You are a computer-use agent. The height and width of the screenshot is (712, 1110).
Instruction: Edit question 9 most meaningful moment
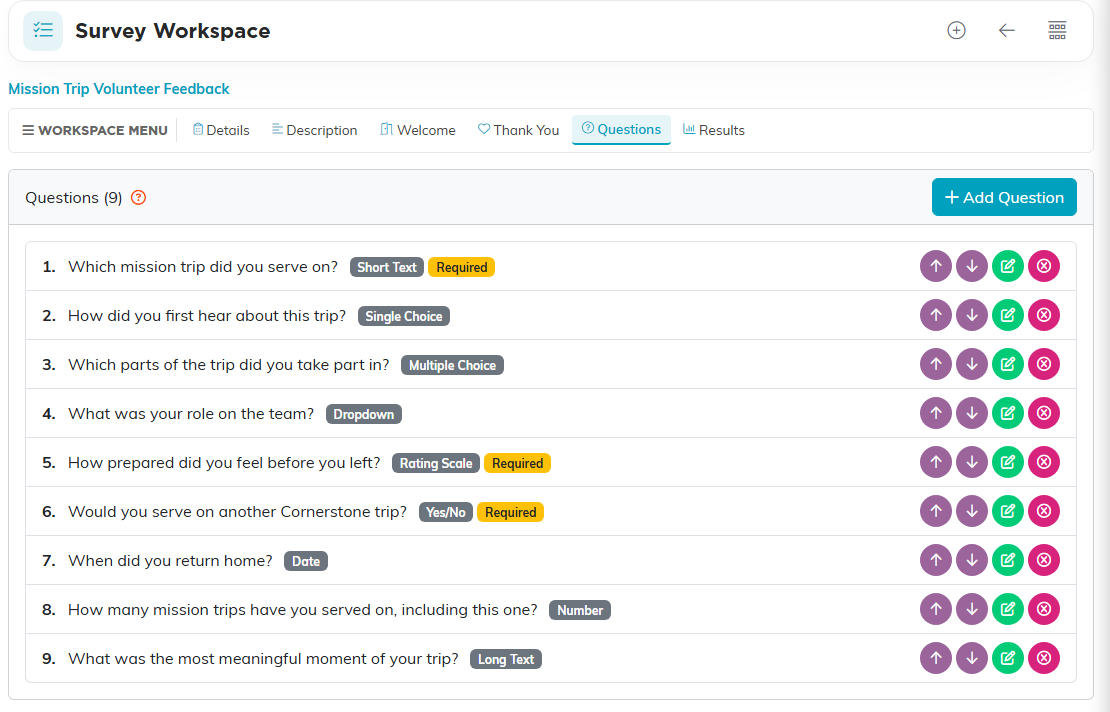point(1008,658)
